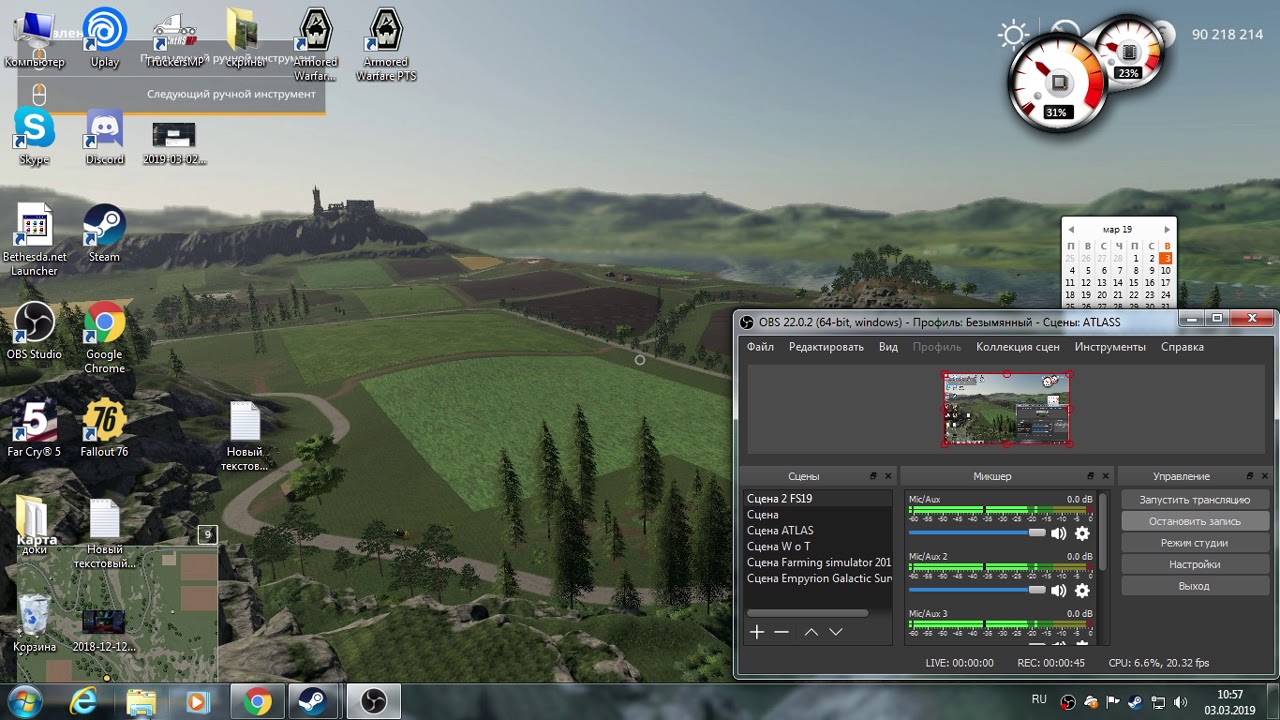Select scene Сцена ATLAS
The image size is (1280, 720).
click(817, 530)
